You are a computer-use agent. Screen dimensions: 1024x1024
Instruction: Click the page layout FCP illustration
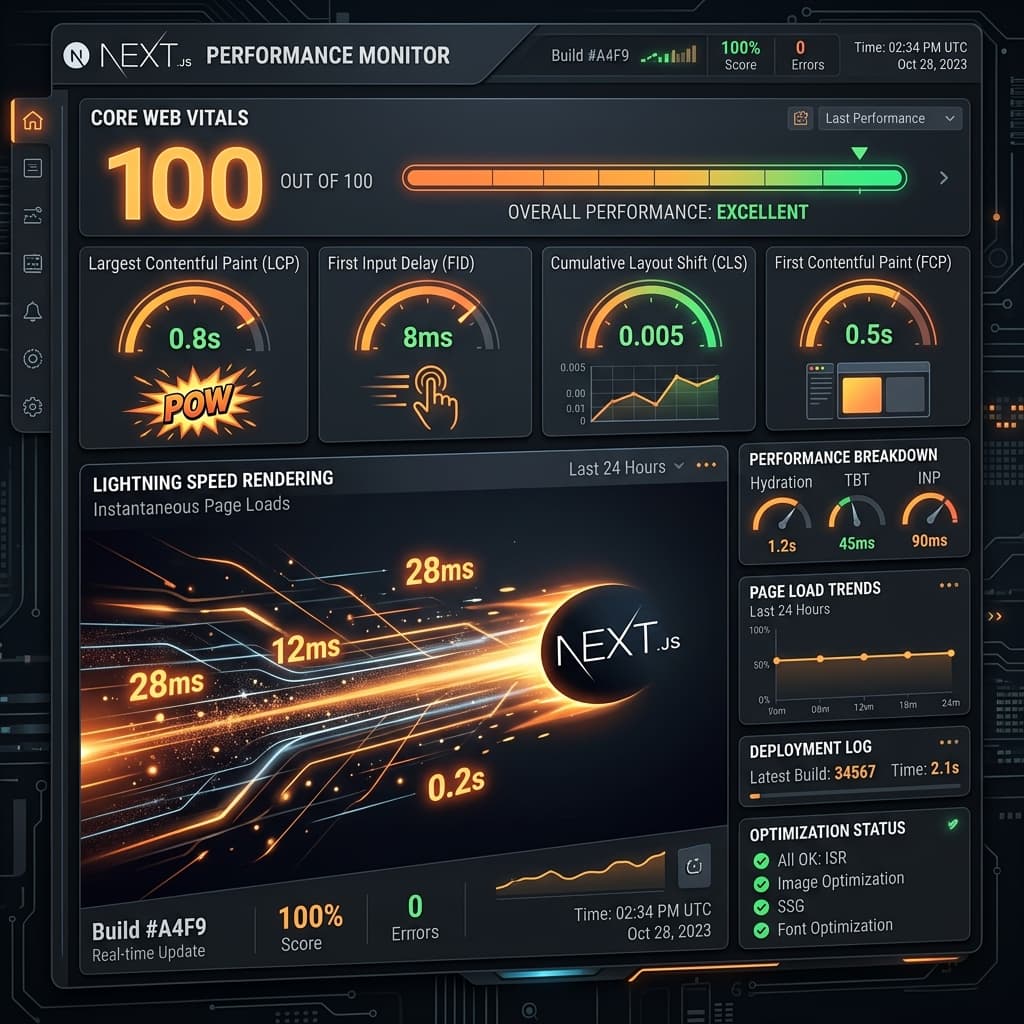868,391
